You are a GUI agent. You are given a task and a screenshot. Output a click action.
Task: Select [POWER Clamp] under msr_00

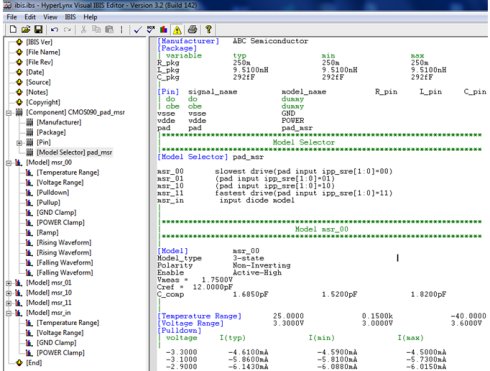pos(61,222)
